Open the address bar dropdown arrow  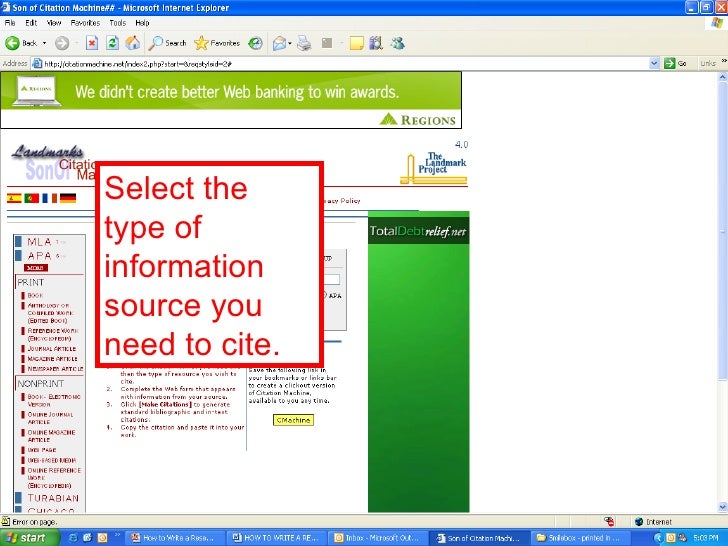click(654, 63)
